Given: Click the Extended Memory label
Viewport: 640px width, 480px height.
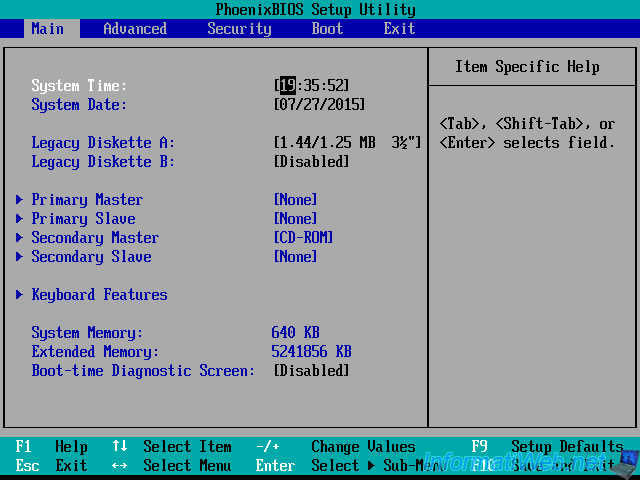Looking at the screenshot, I should point(95,351).
